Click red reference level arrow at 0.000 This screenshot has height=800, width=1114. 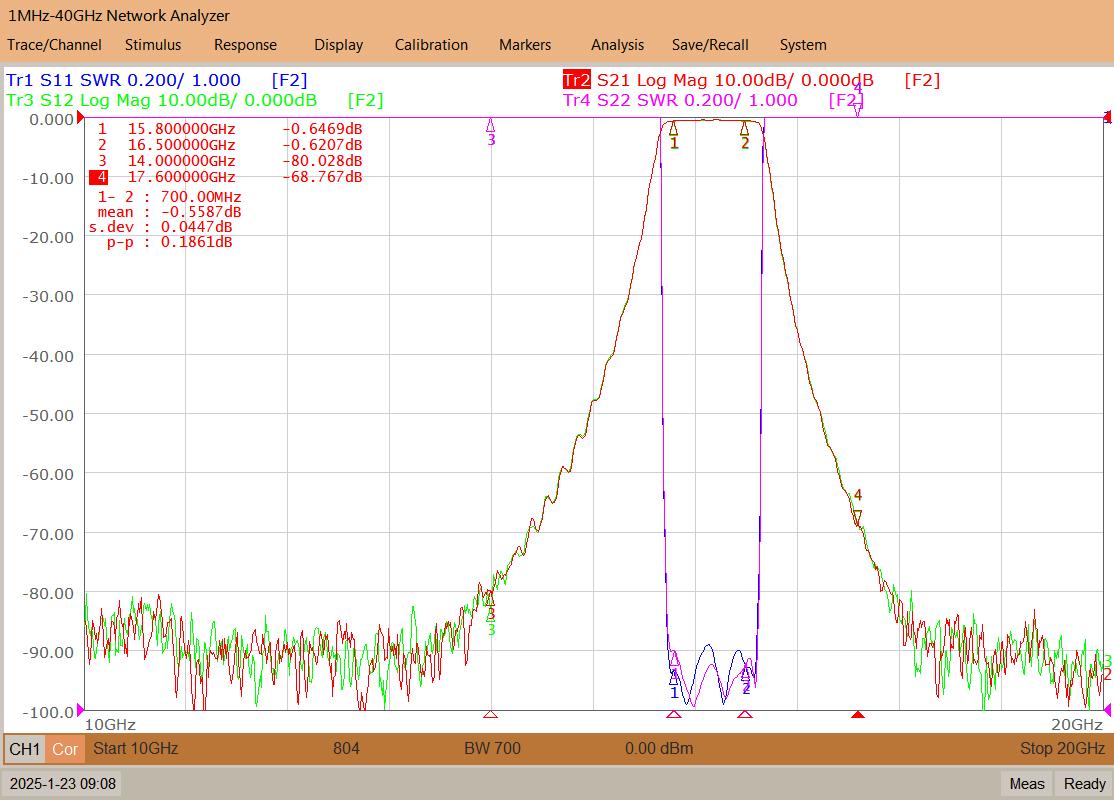click(80, 117)
